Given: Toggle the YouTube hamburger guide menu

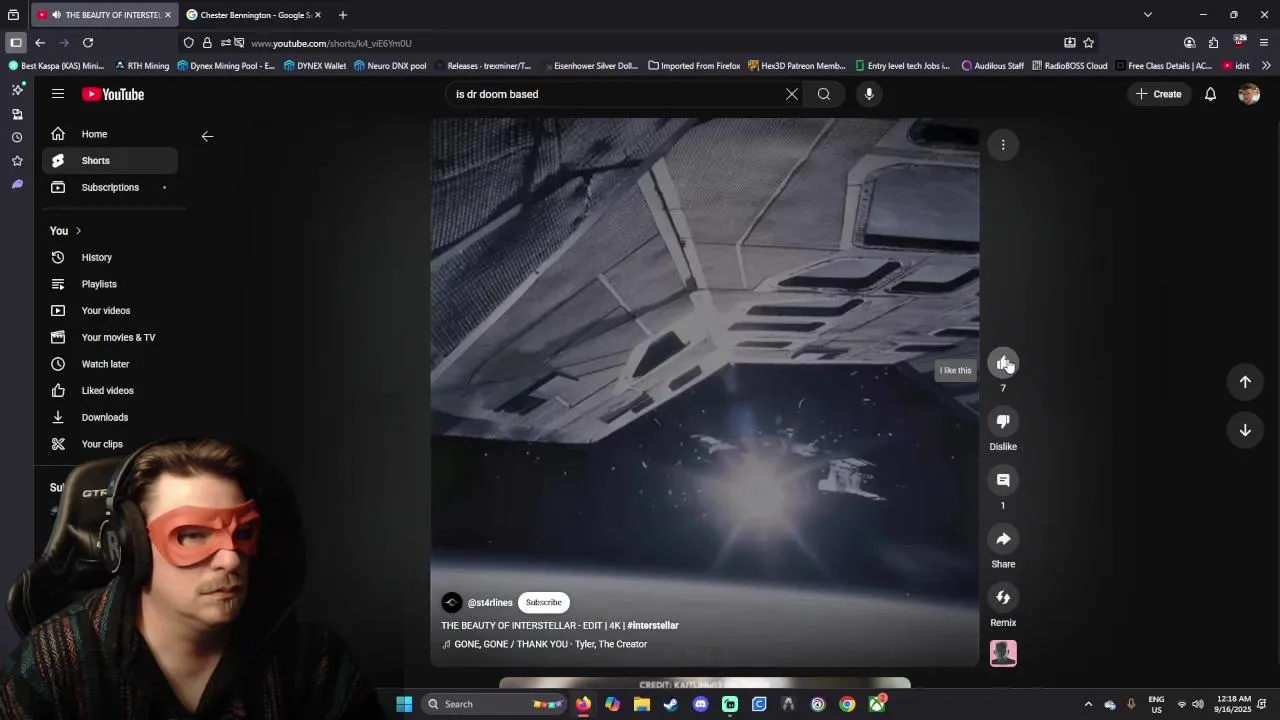Looking at the screenshot, I should point(58,94).
